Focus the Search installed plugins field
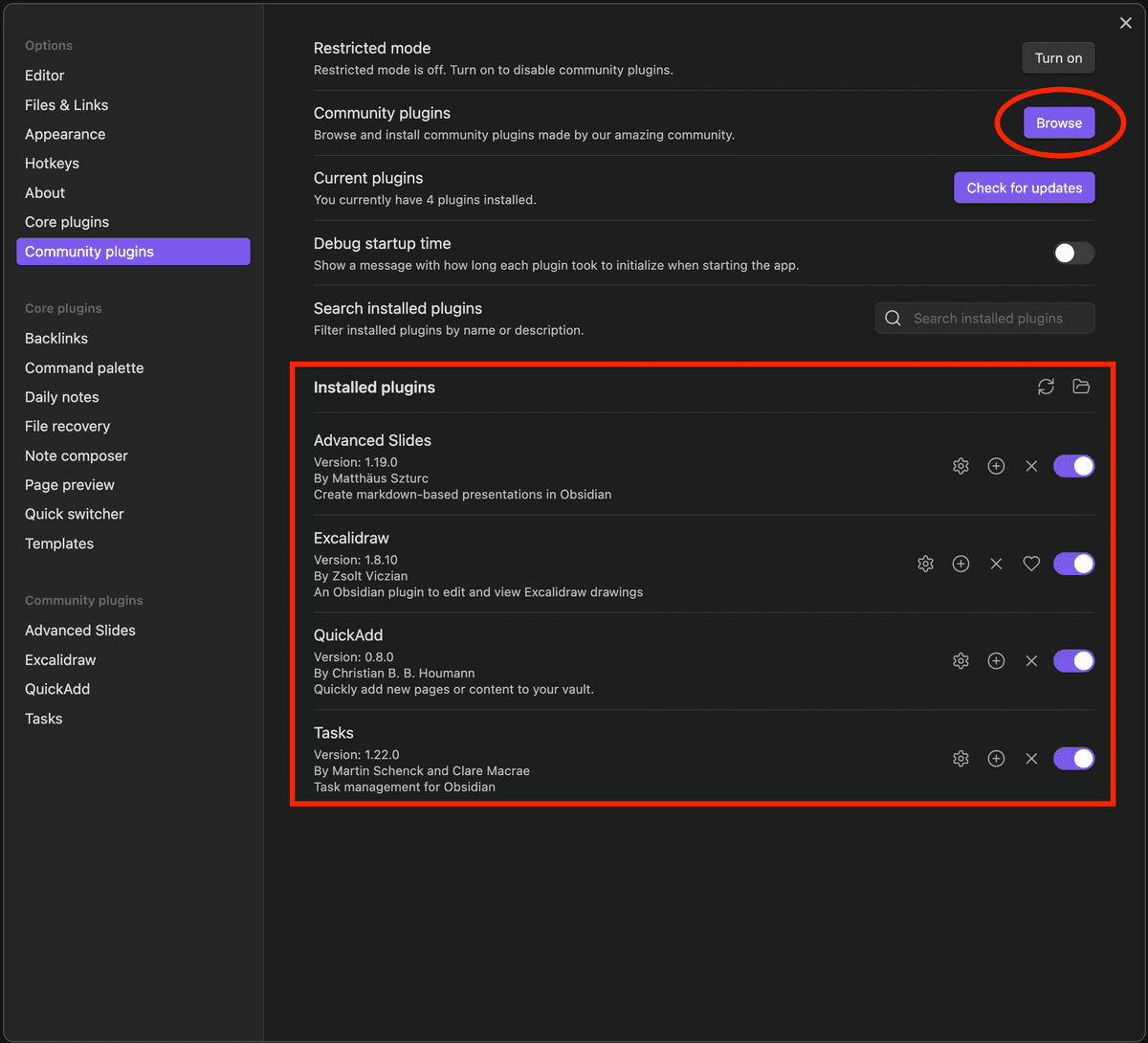1148x1043 pixels. (987, 319)
